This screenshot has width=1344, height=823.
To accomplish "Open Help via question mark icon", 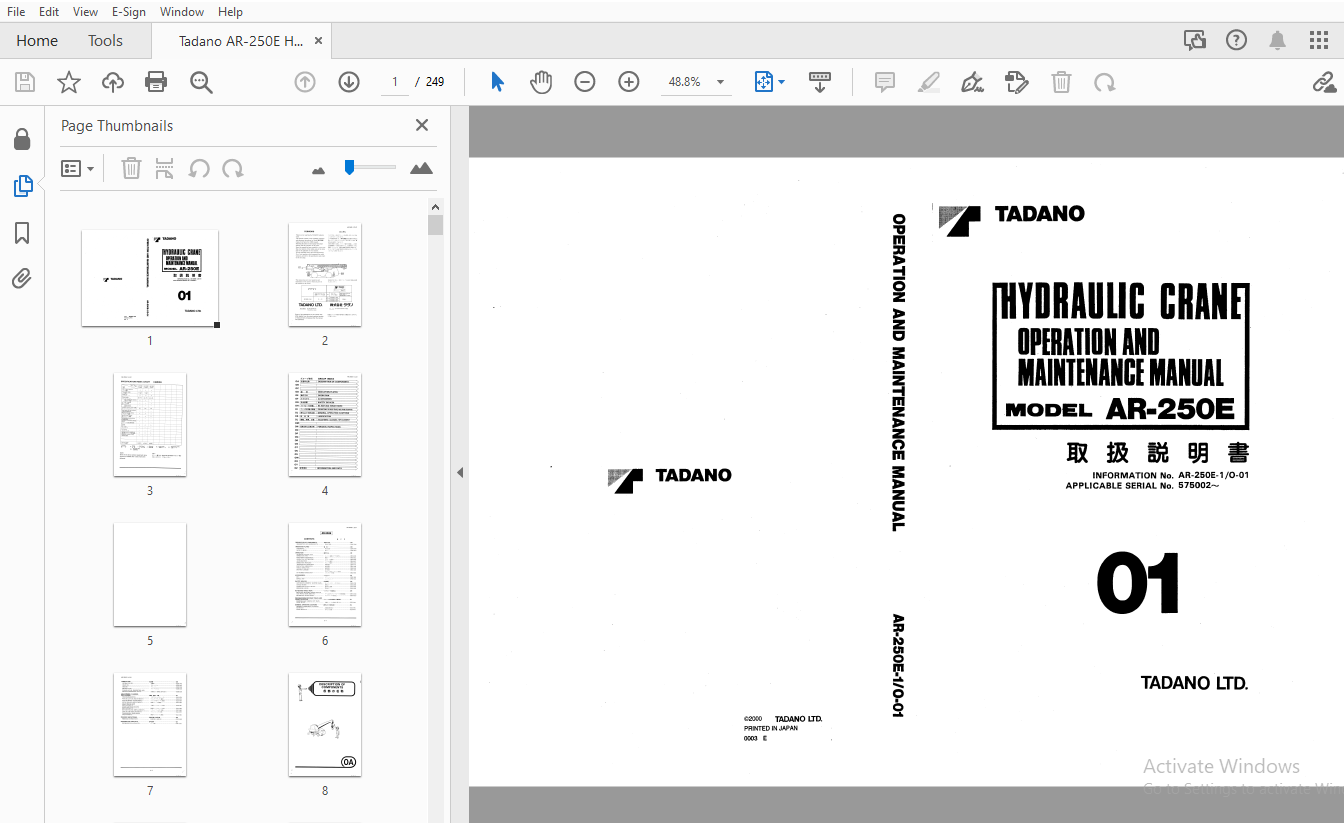I will pyautogui.click(x=1237, y=40).
